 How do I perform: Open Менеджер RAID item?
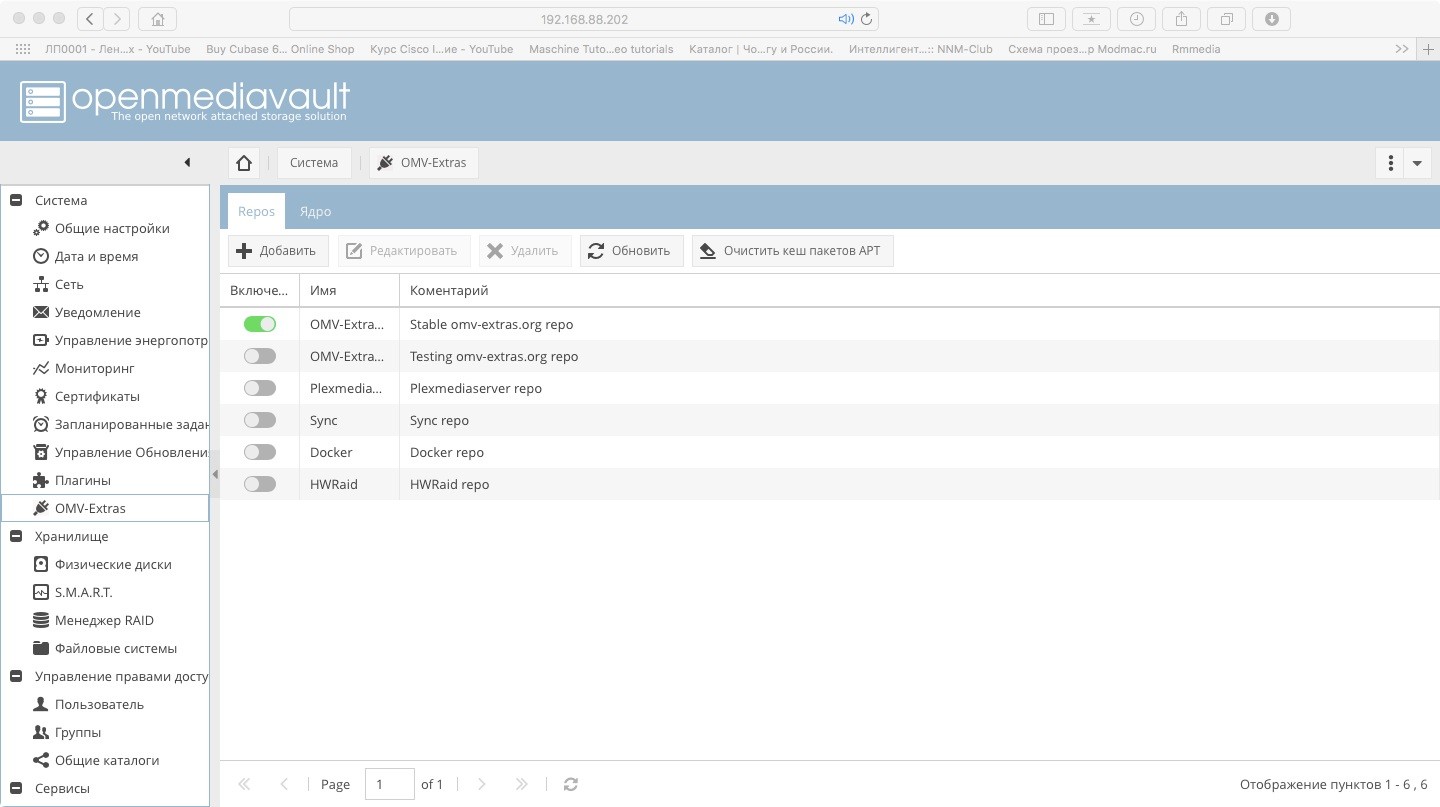[104, 620]
